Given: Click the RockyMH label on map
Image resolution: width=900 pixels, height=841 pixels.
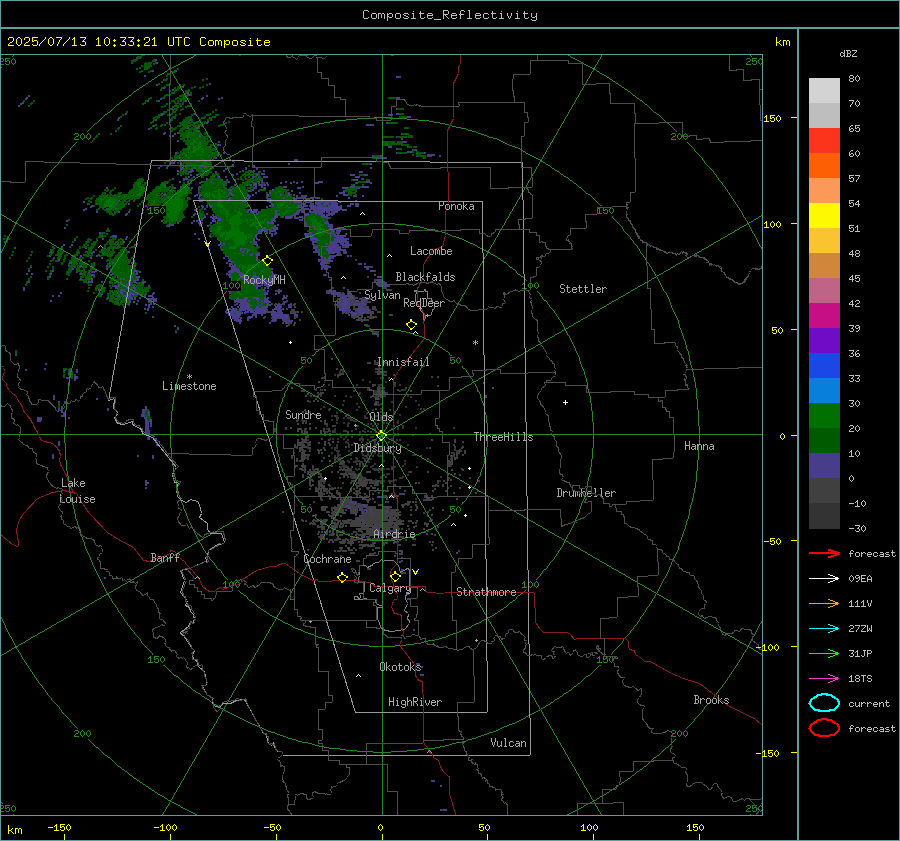Looking at the screenshot, I should [x=264, y=280].
